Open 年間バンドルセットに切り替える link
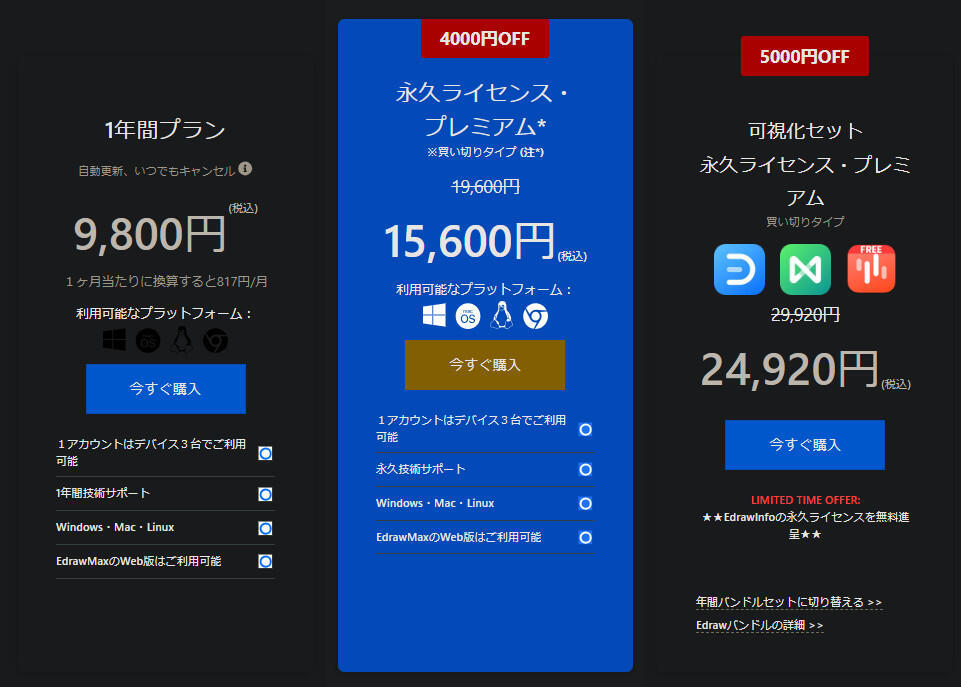961x687 pixels. point(789,602)
